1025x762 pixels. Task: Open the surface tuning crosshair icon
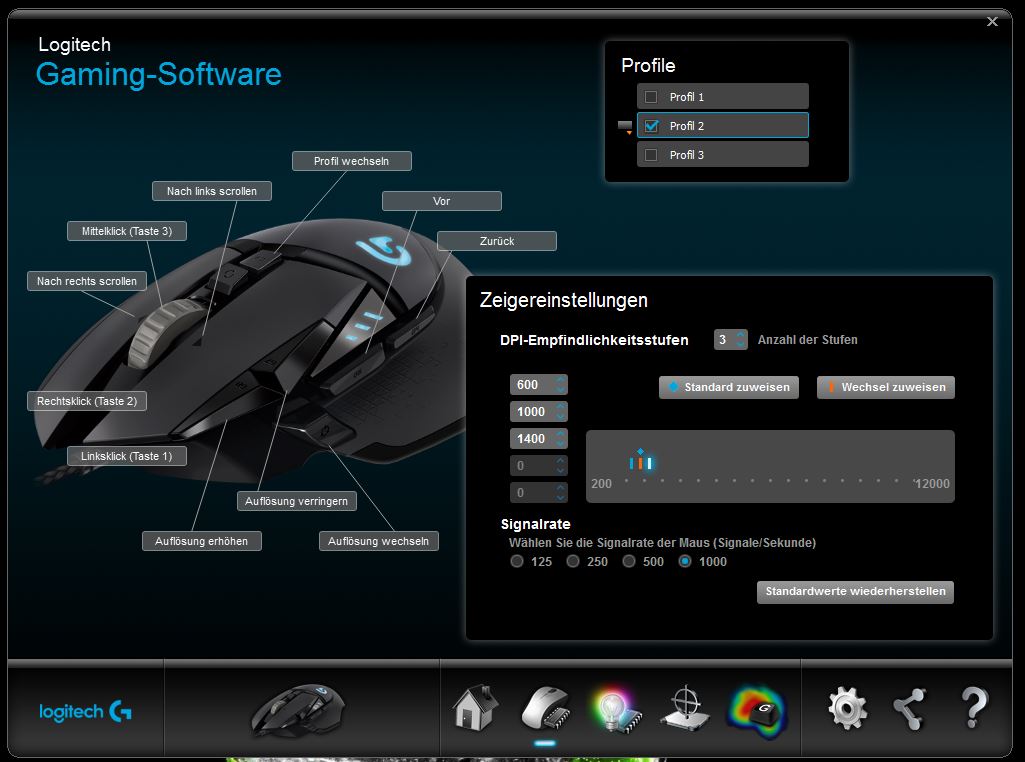pos(685,708)
